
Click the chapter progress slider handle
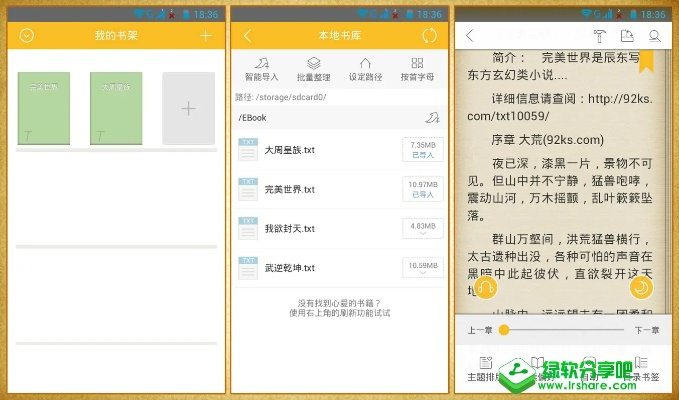(505, 330)
